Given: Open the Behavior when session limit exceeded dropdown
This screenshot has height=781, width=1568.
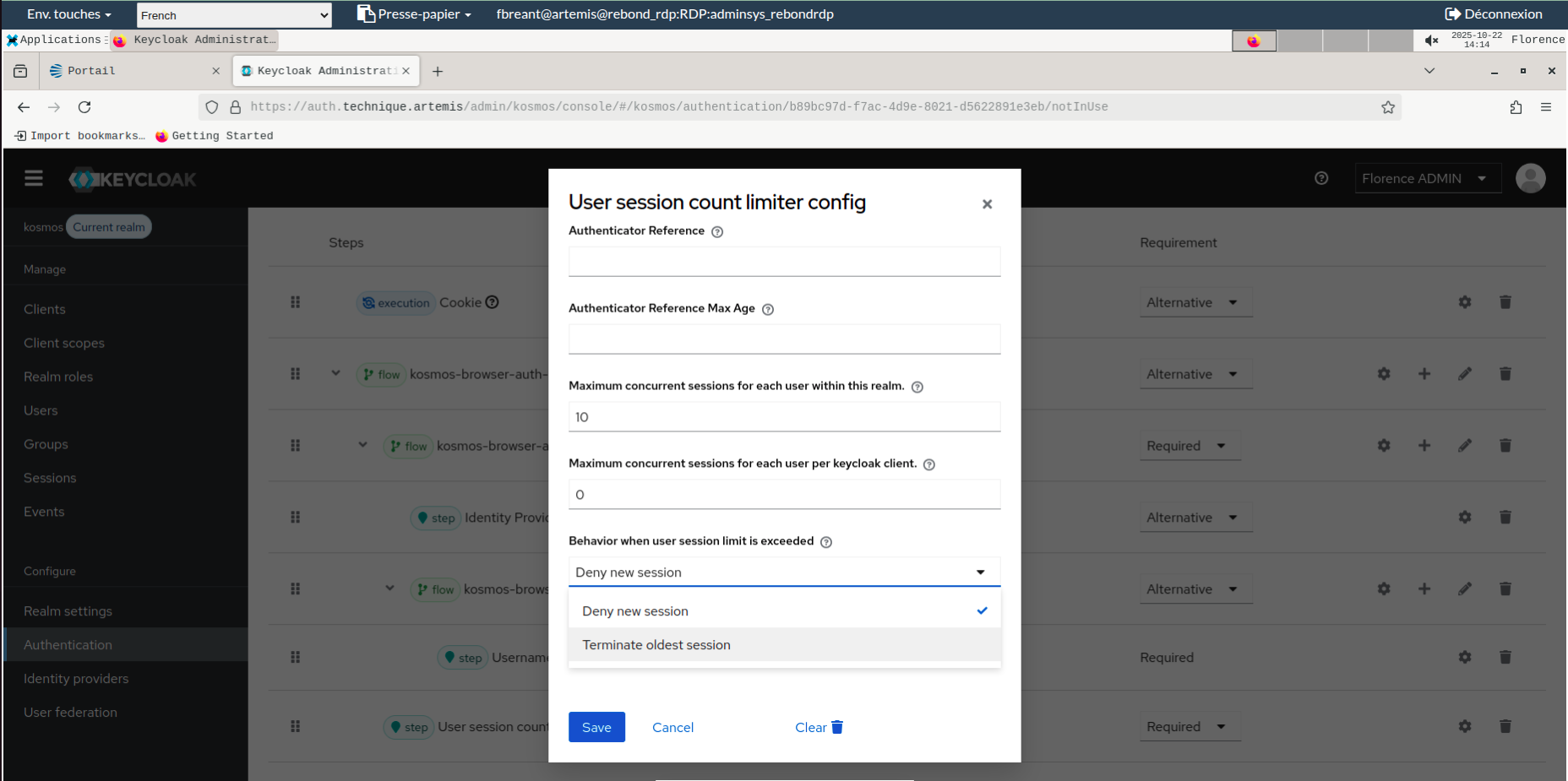Looking at the screenshot, I should coord(784,572).
